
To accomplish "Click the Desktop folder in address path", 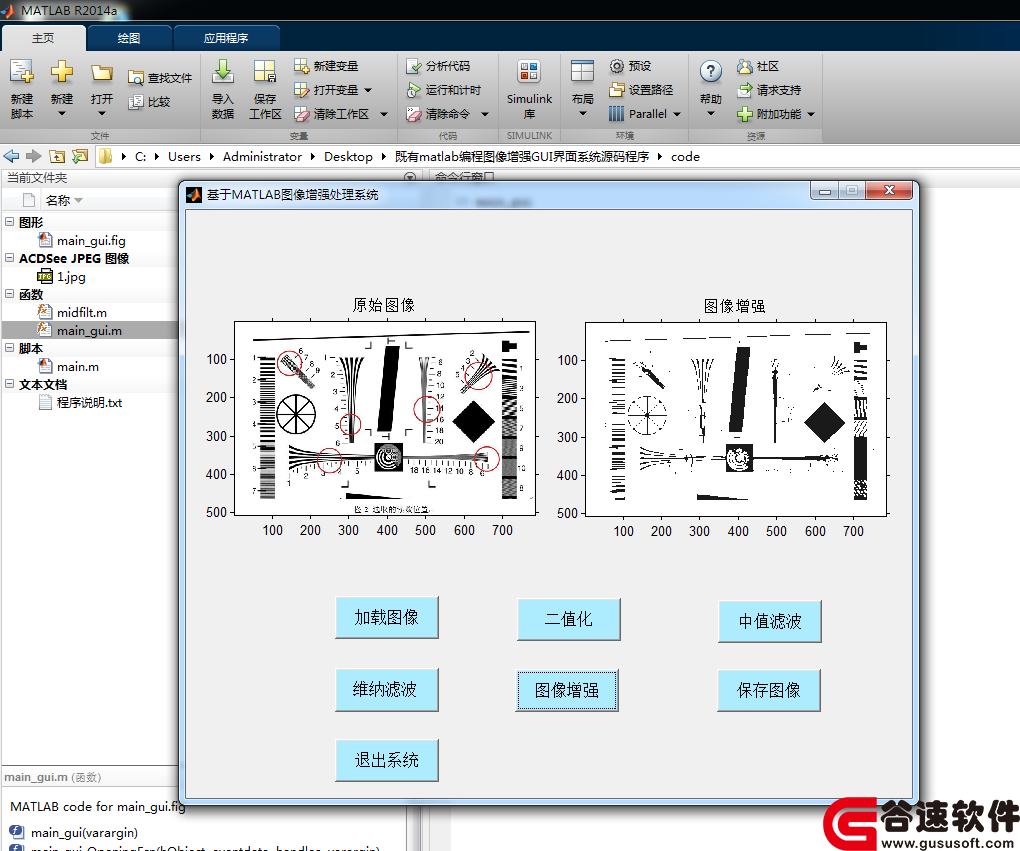I will [x=348, y=156].
